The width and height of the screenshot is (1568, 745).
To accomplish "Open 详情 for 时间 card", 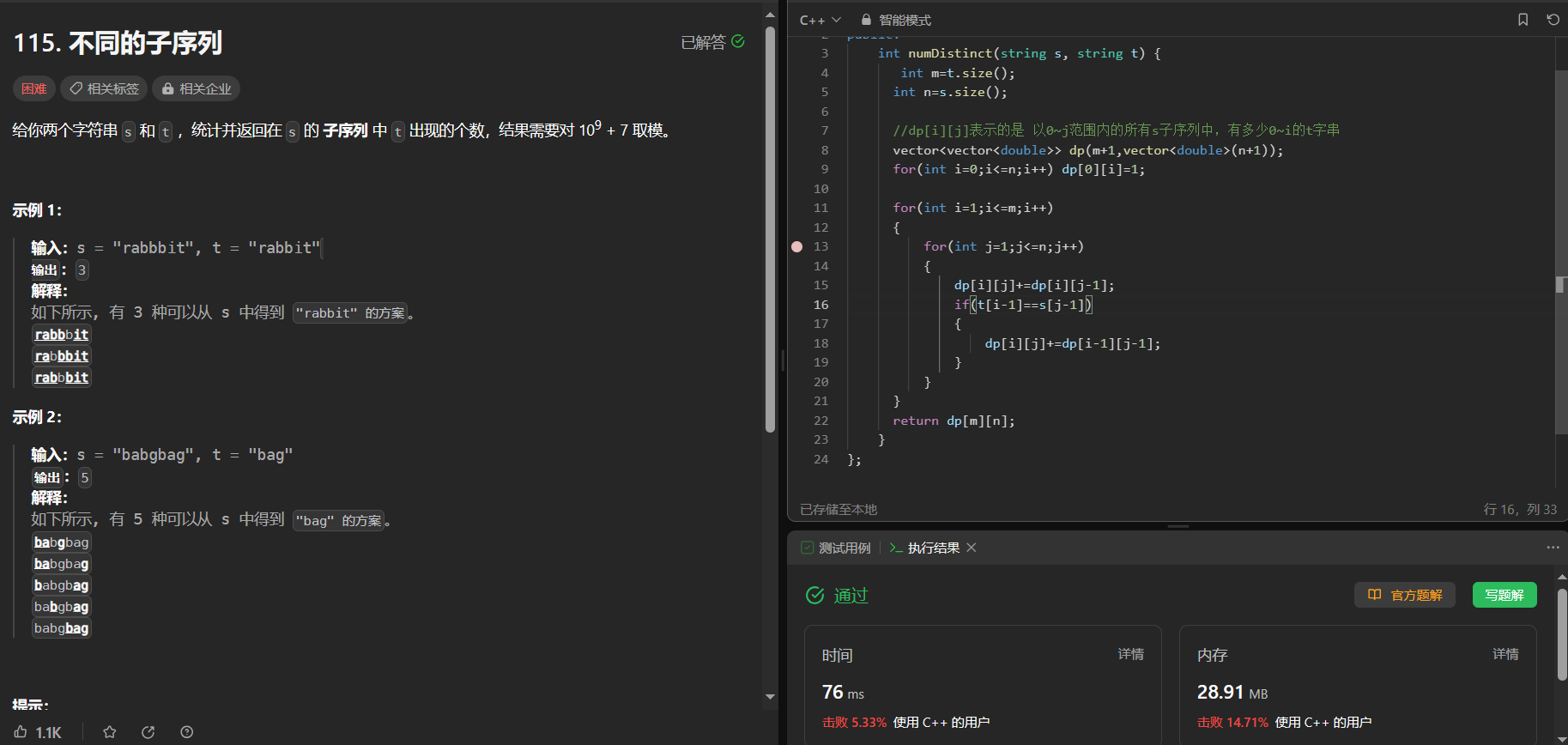I will 1130,654.
